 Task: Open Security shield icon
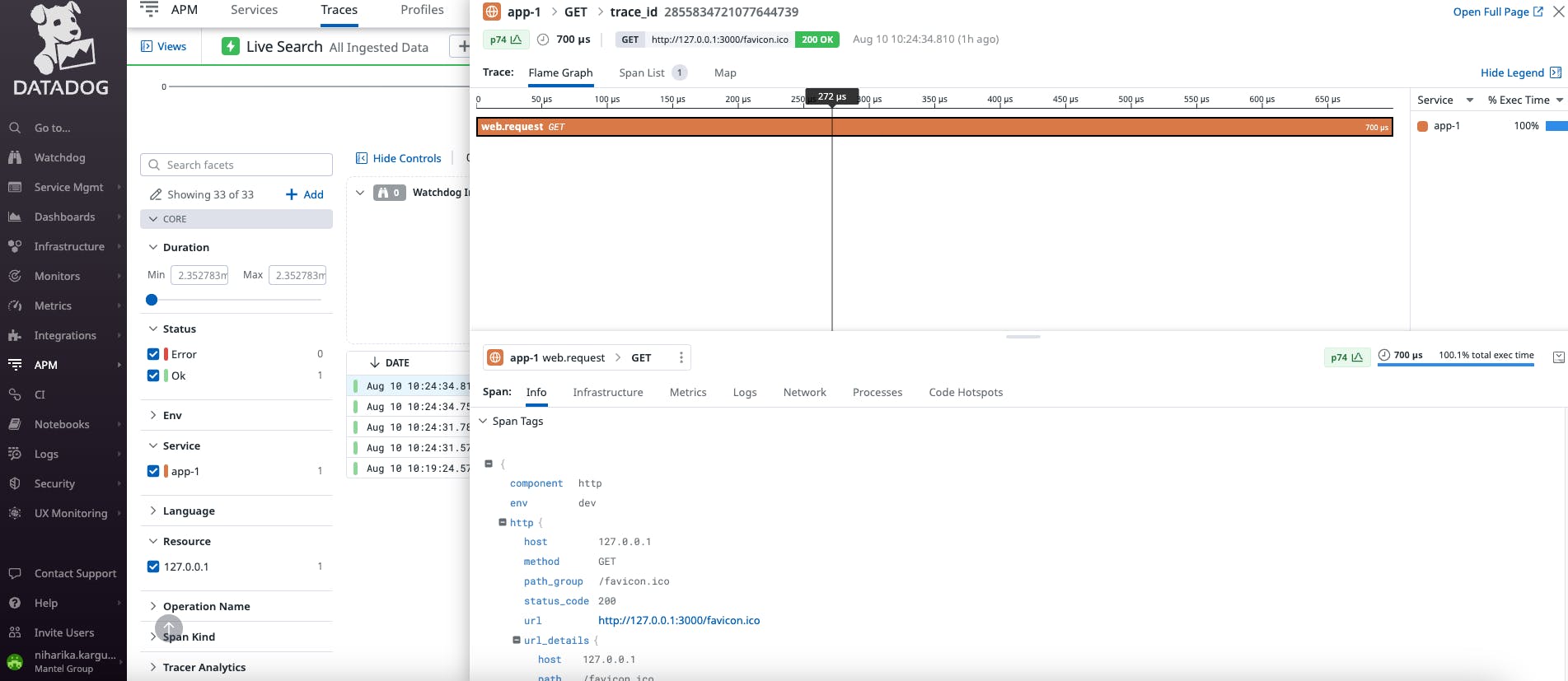point(15,483)
